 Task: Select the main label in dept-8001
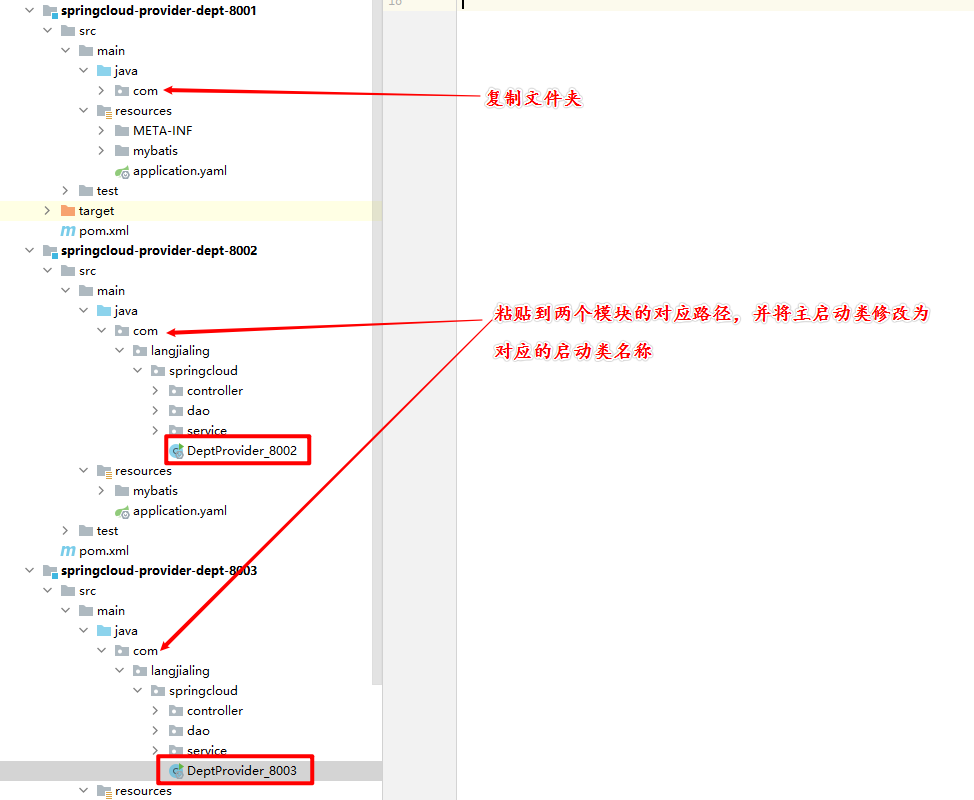coord(111,51)
